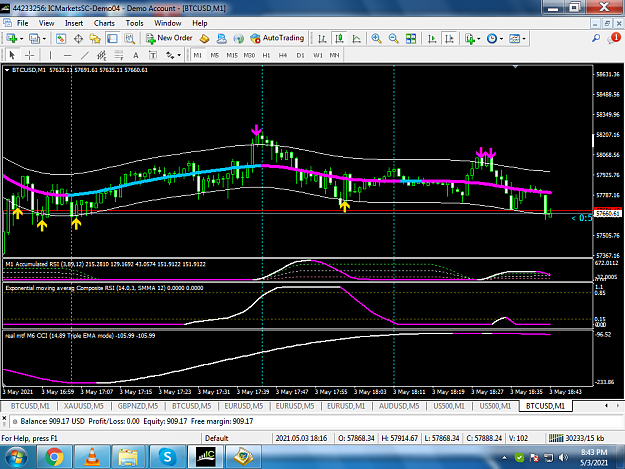Select the MN timeframe button
The image size is (625, 469).
[334, 55]
